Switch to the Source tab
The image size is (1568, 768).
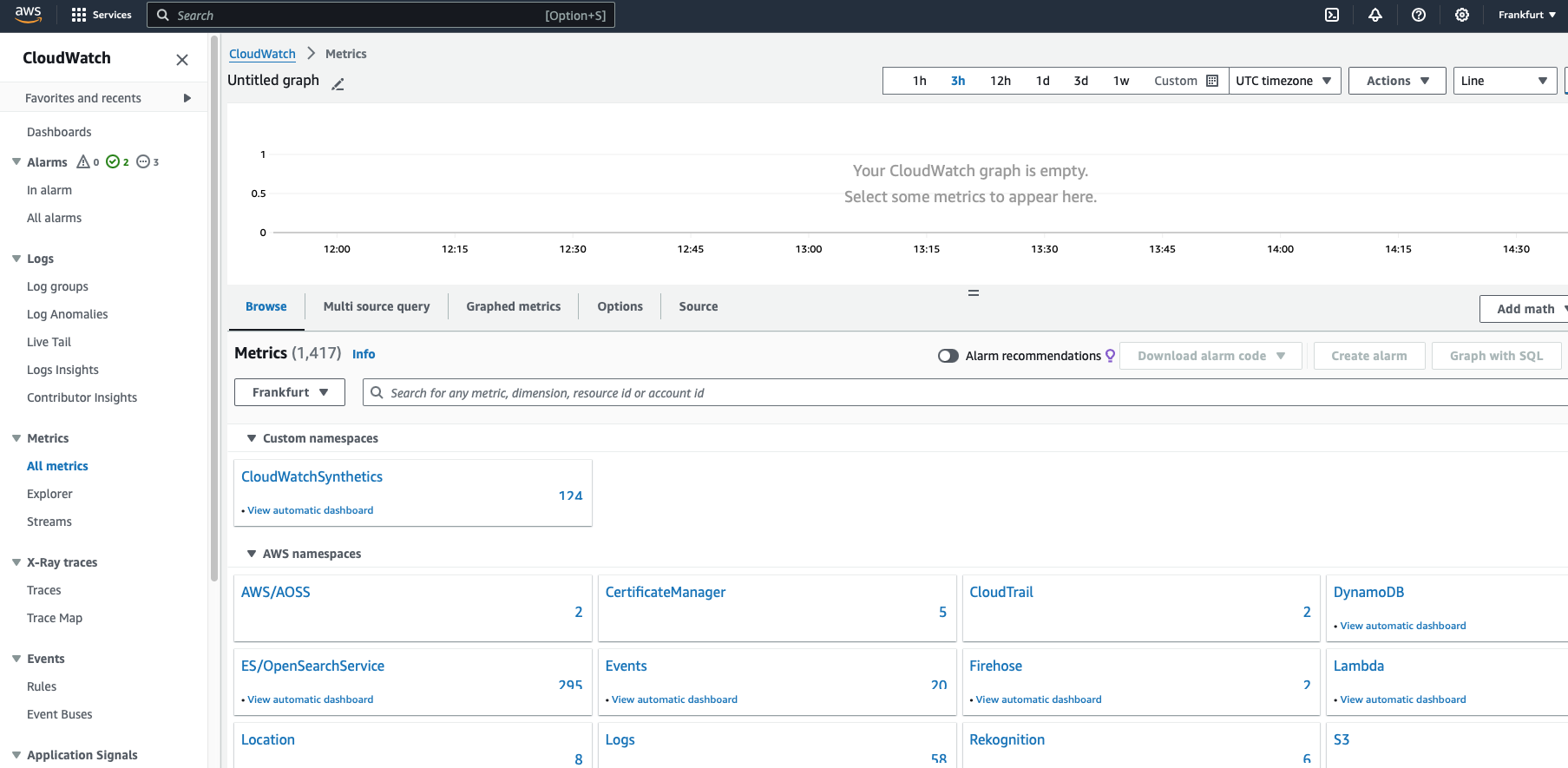(x=699, y=306)
